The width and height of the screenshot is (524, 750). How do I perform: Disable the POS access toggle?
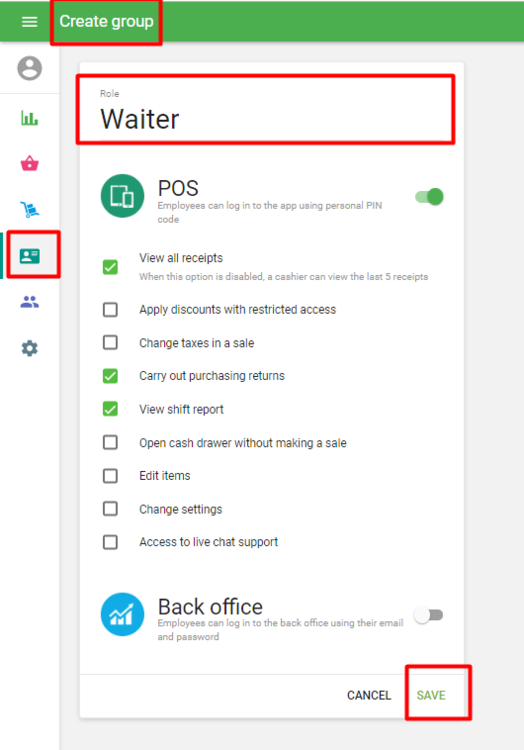429,197
